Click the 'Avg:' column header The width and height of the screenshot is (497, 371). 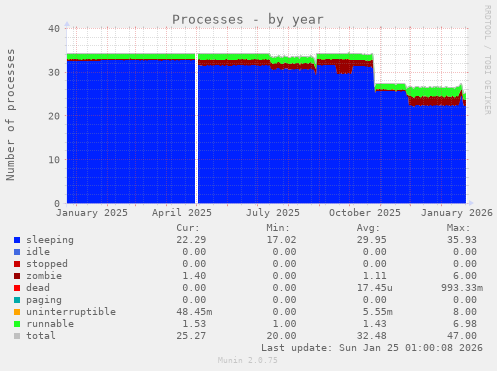click(368, 228)
